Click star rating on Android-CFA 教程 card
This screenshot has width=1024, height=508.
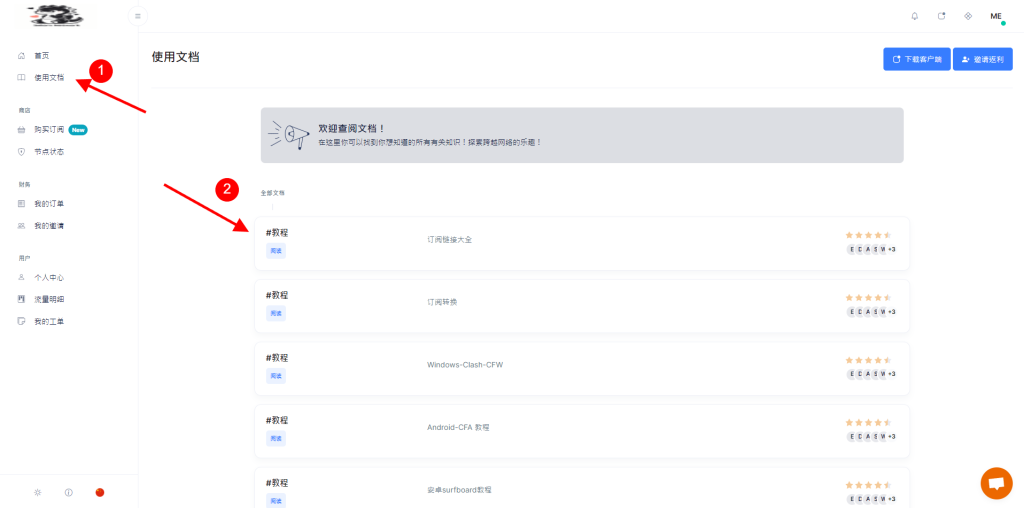pos(868,422)
